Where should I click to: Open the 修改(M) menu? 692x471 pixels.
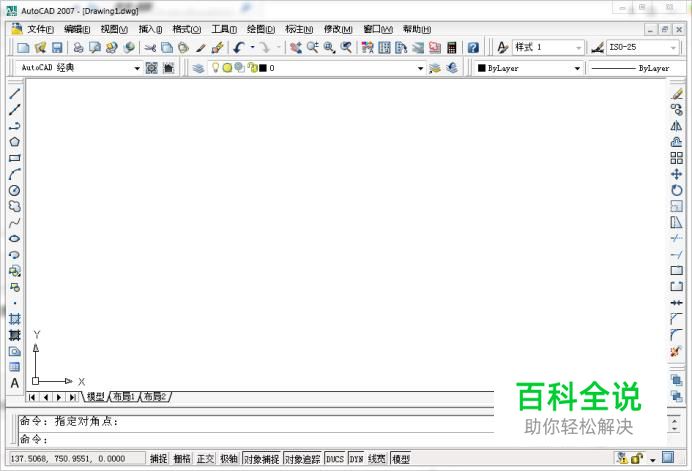(x=338, y=29)
